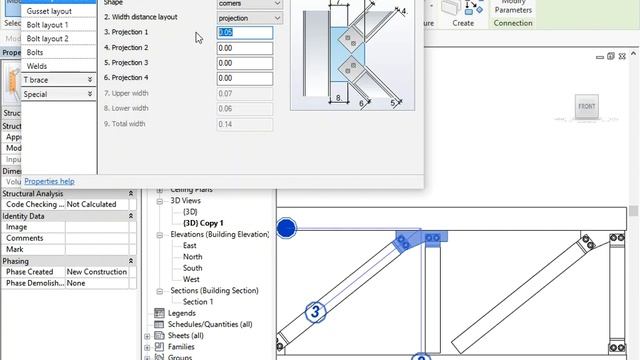The image size is (640, 360).
Task: Click the Projection 1 input field
Action: [244, 33]
